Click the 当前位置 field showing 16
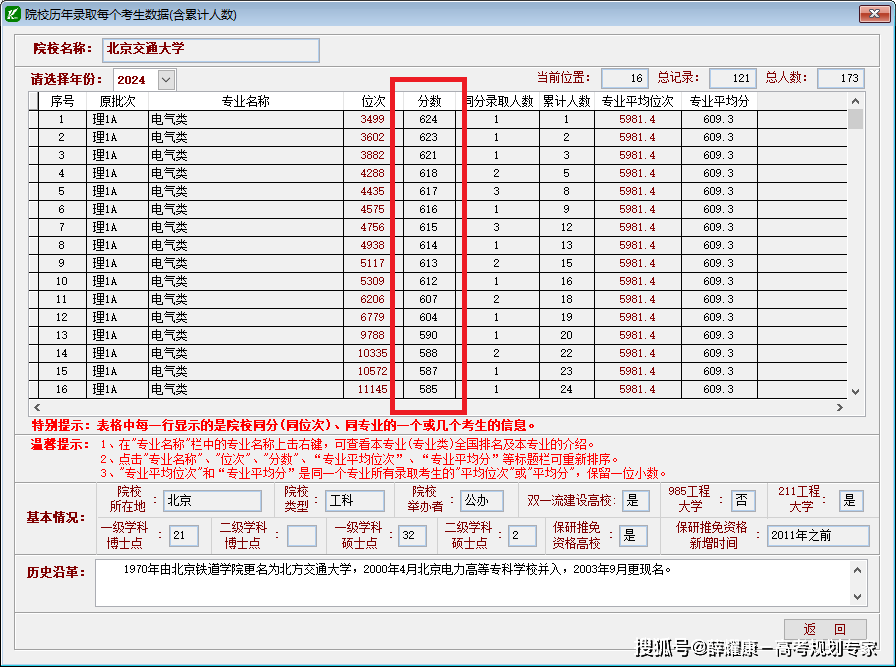Image resolution: width=896 pixels, height=667 pixels. click(624, 78)
